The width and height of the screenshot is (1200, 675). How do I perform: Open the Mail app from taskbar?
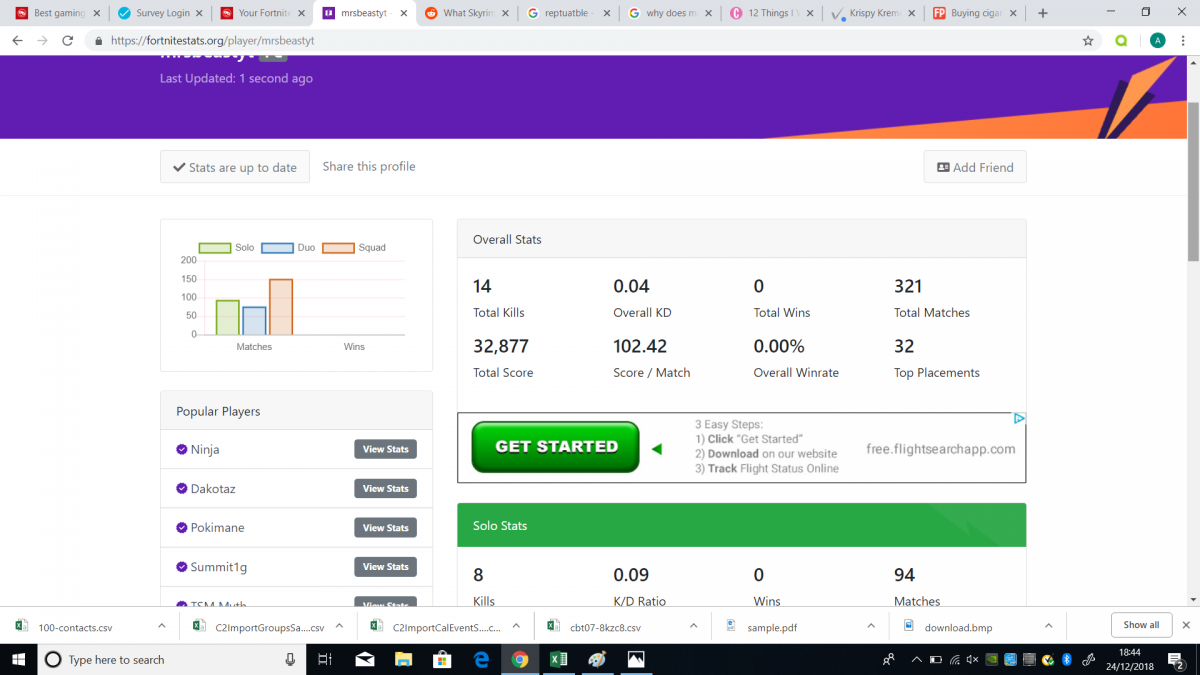point(364,659)
